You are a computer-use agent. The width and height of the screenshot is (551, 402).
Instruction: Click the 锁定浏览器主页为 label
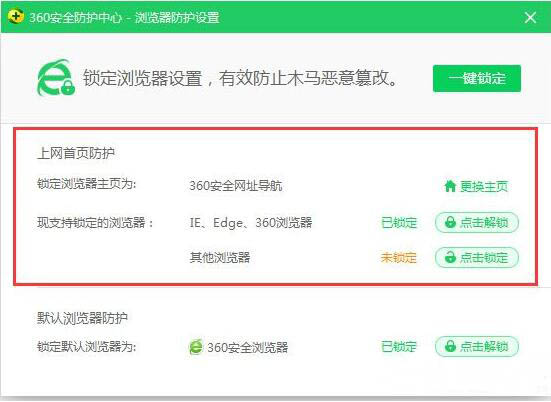(x=86, y=184)
